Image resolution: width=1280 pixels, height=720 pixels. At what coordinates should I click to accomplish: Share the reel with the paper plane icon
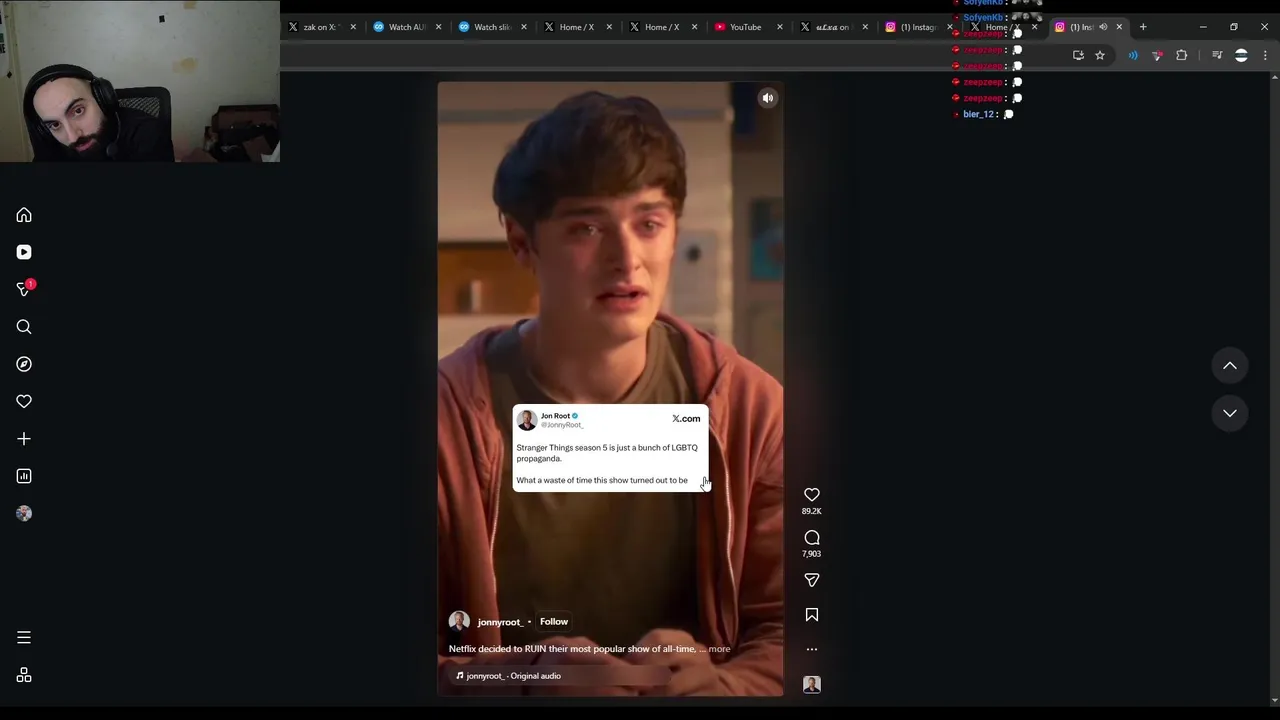click(812, 580)
